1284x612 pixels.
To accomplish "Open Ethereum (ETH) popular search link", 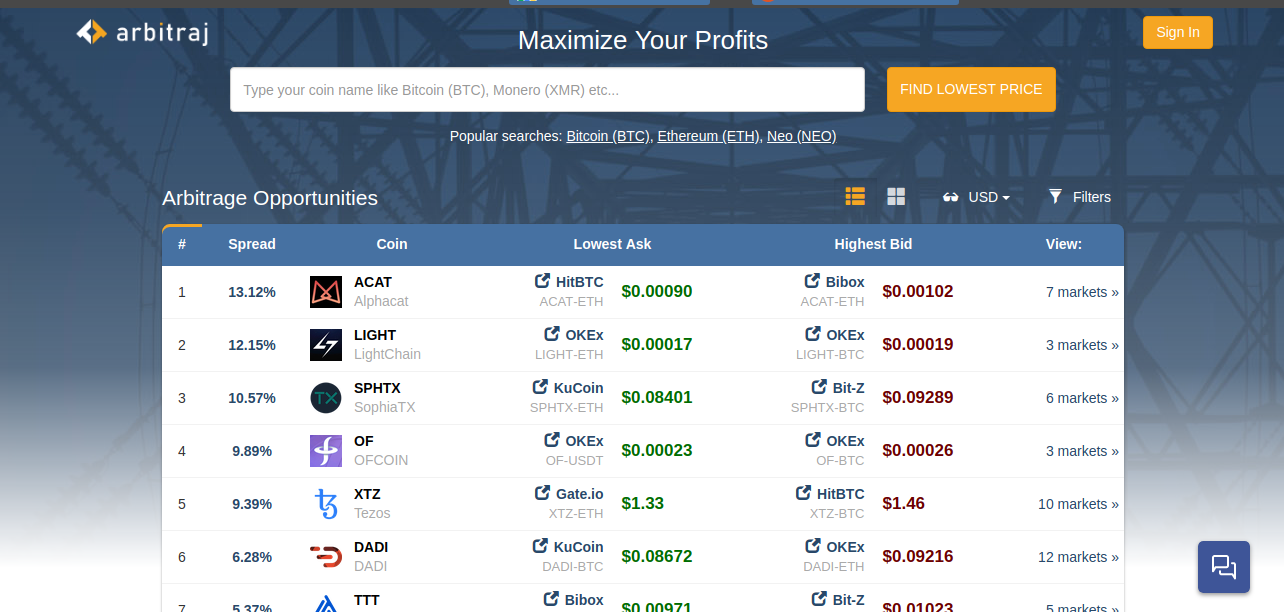I will point(709,136).
